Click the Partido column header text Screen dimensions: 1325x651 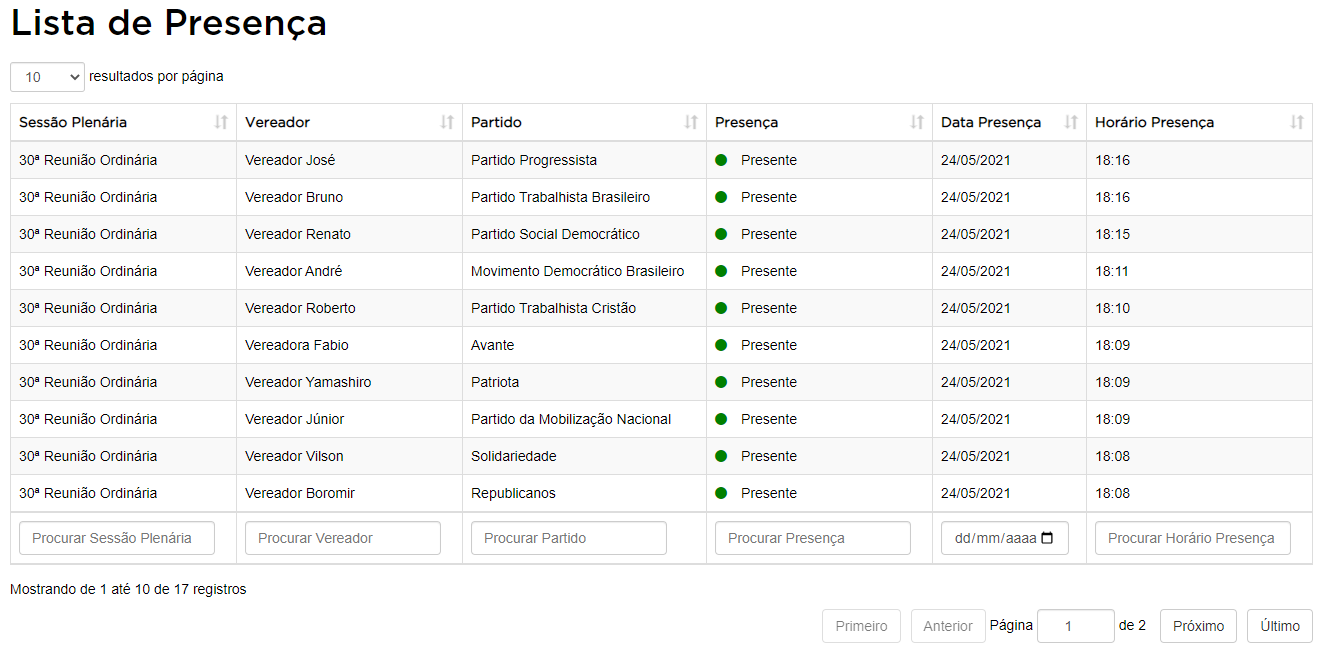[496, 122]
